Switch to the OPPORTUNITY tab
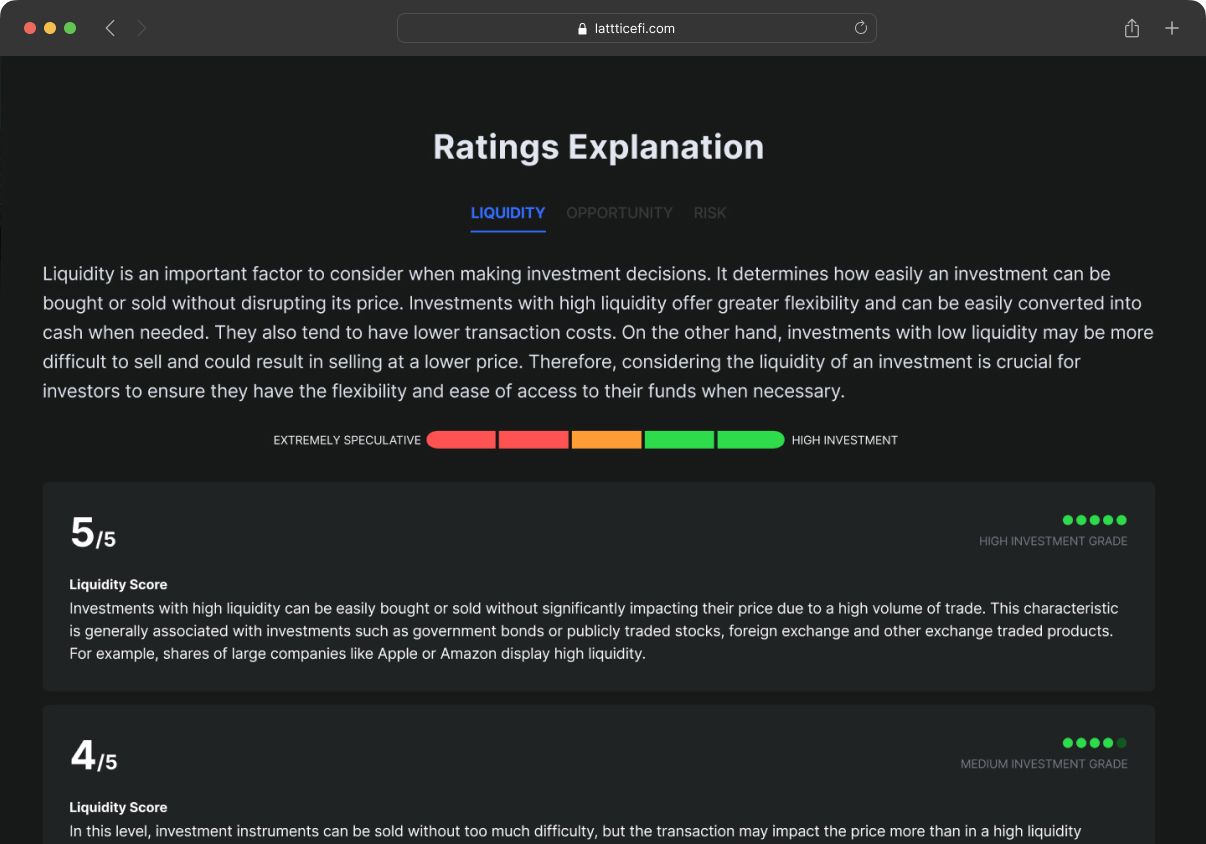This screenshot has width=1206, height=844. pyautogui.click(x=619, y=213)
